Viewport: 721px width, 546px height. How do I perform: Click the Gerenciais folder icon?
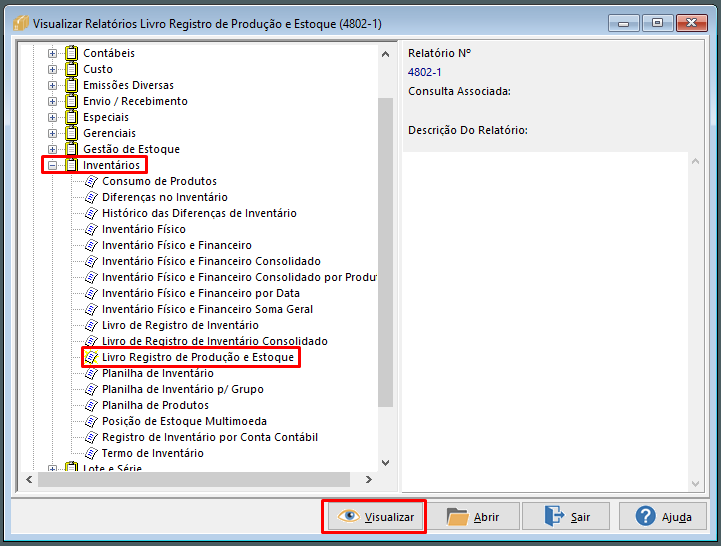(71, 133)
